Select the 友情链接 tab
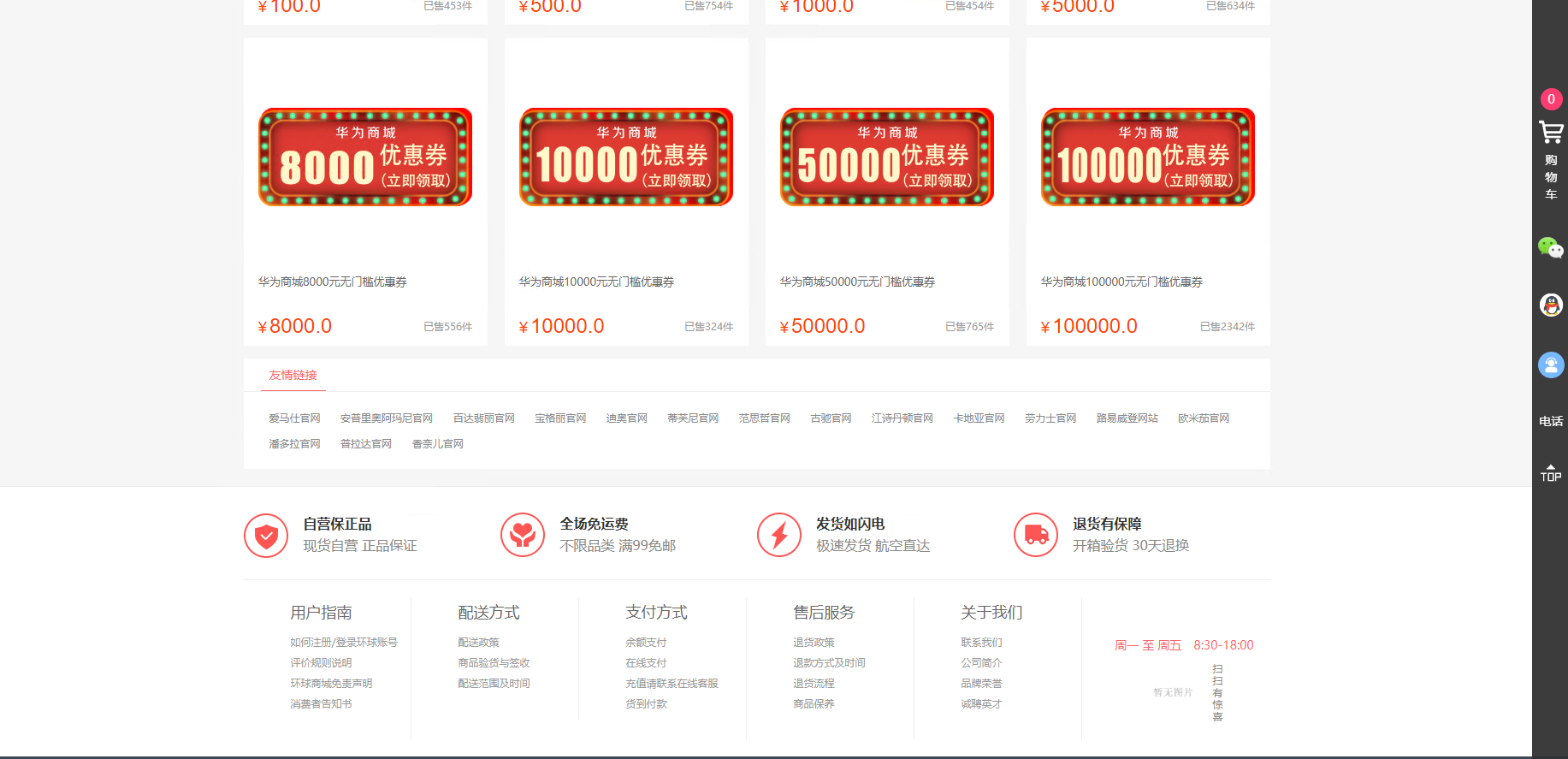This screenshot has width=1568, height=759. point(293,375)
